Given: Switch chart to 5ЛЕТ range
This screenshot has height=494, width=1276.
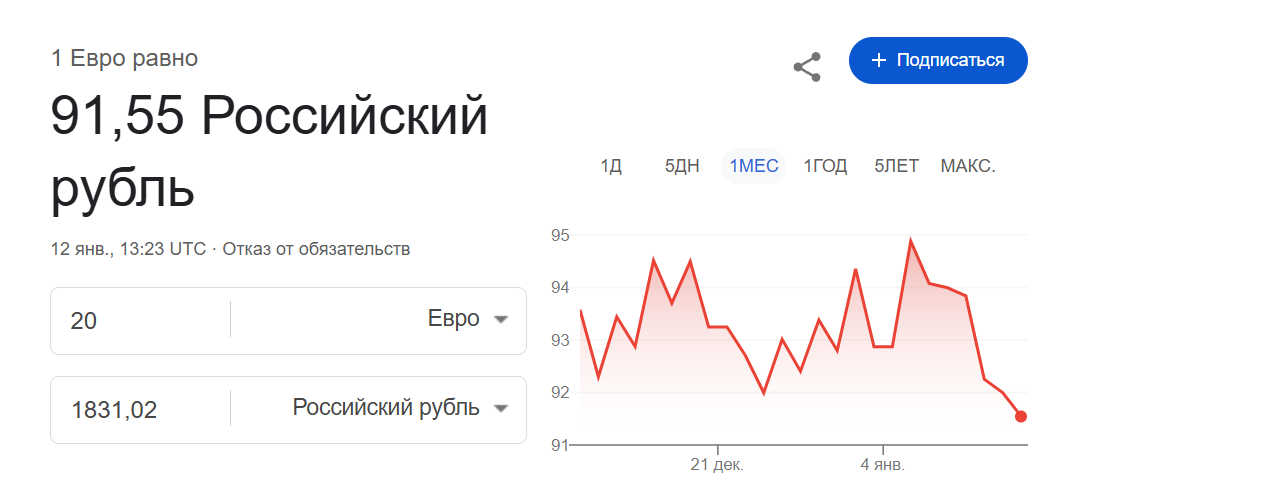Looking at the screenshot, I should 896,167.
